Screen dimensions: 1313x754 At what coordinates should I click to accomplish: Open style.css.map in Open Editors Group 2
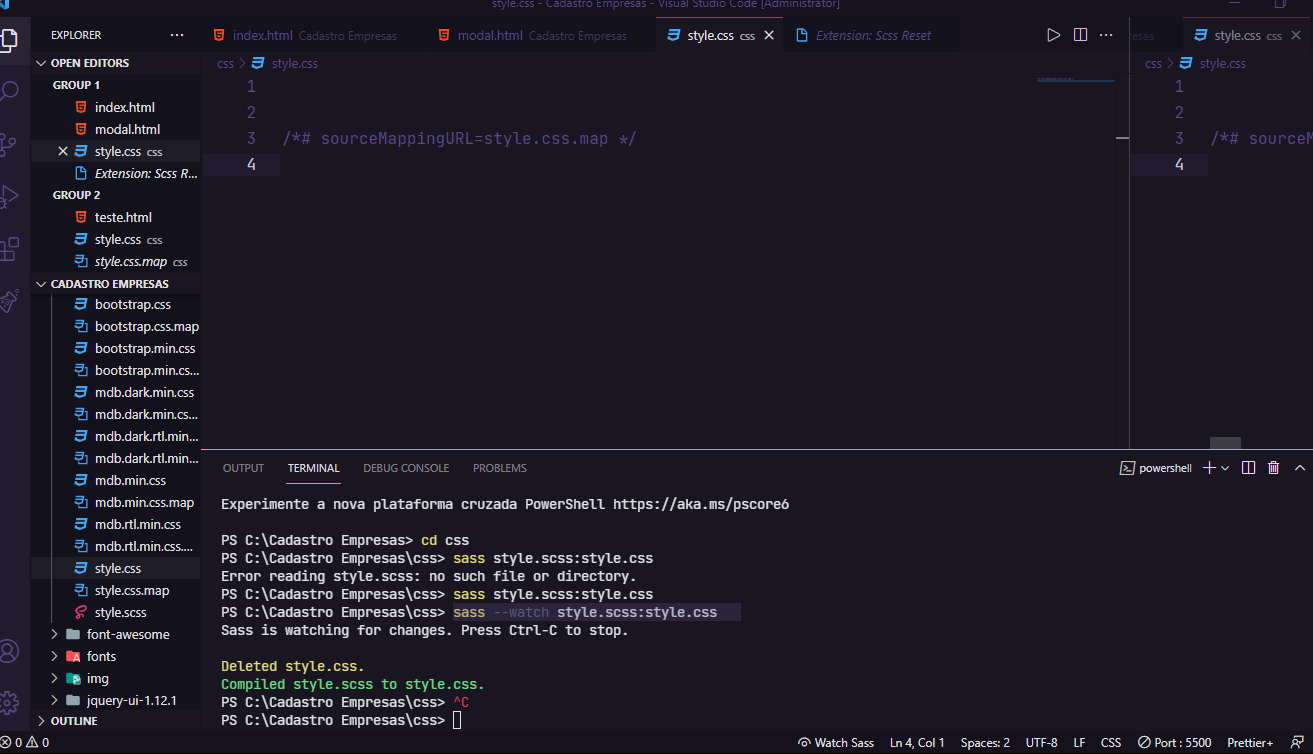pyautogui.click(x=130, y=261)
